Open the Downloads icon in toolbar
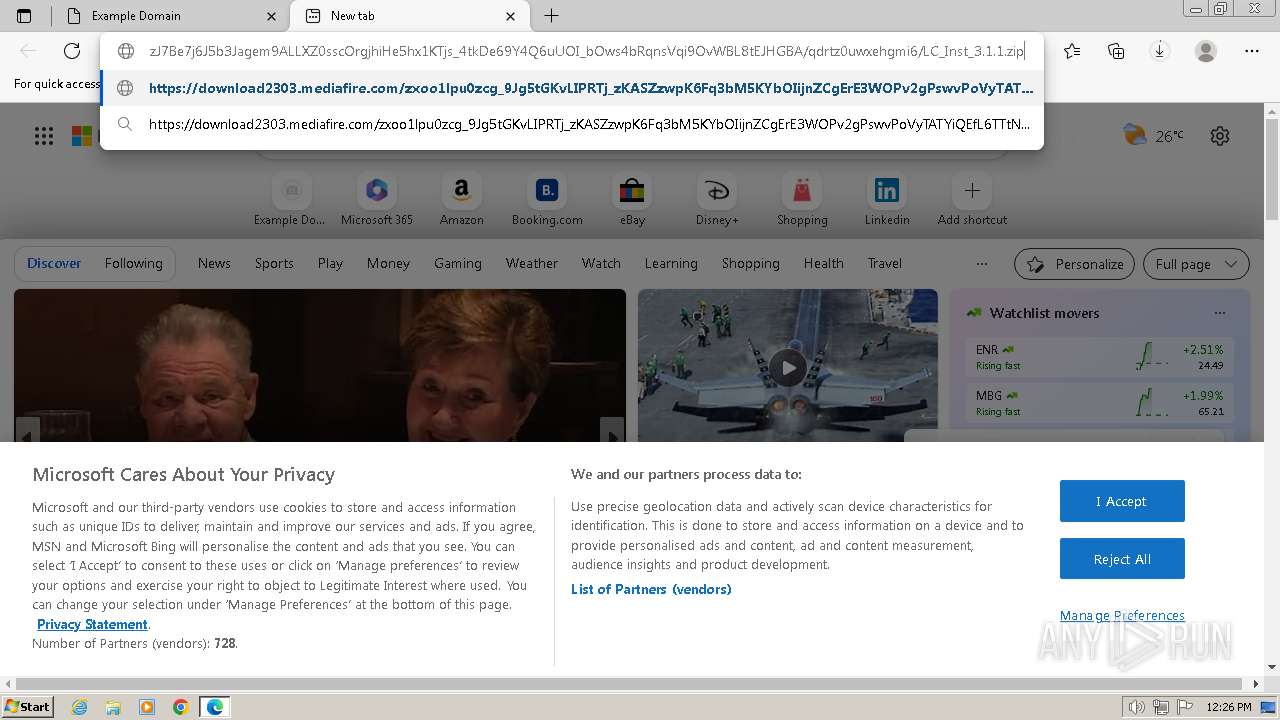Viewport: 1280px width, 720px height. pyautogui.click(x=1160, y=51)
